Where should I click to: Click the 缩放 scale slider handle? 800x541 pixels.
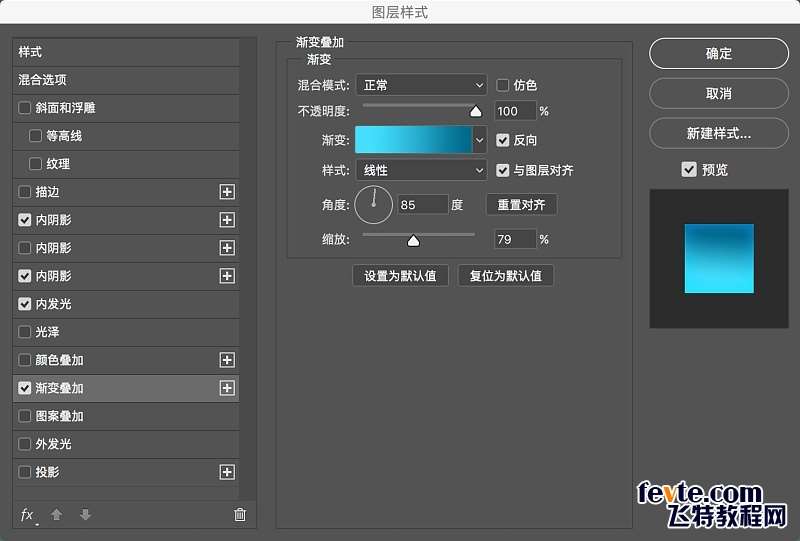click(x=413, y=240)
